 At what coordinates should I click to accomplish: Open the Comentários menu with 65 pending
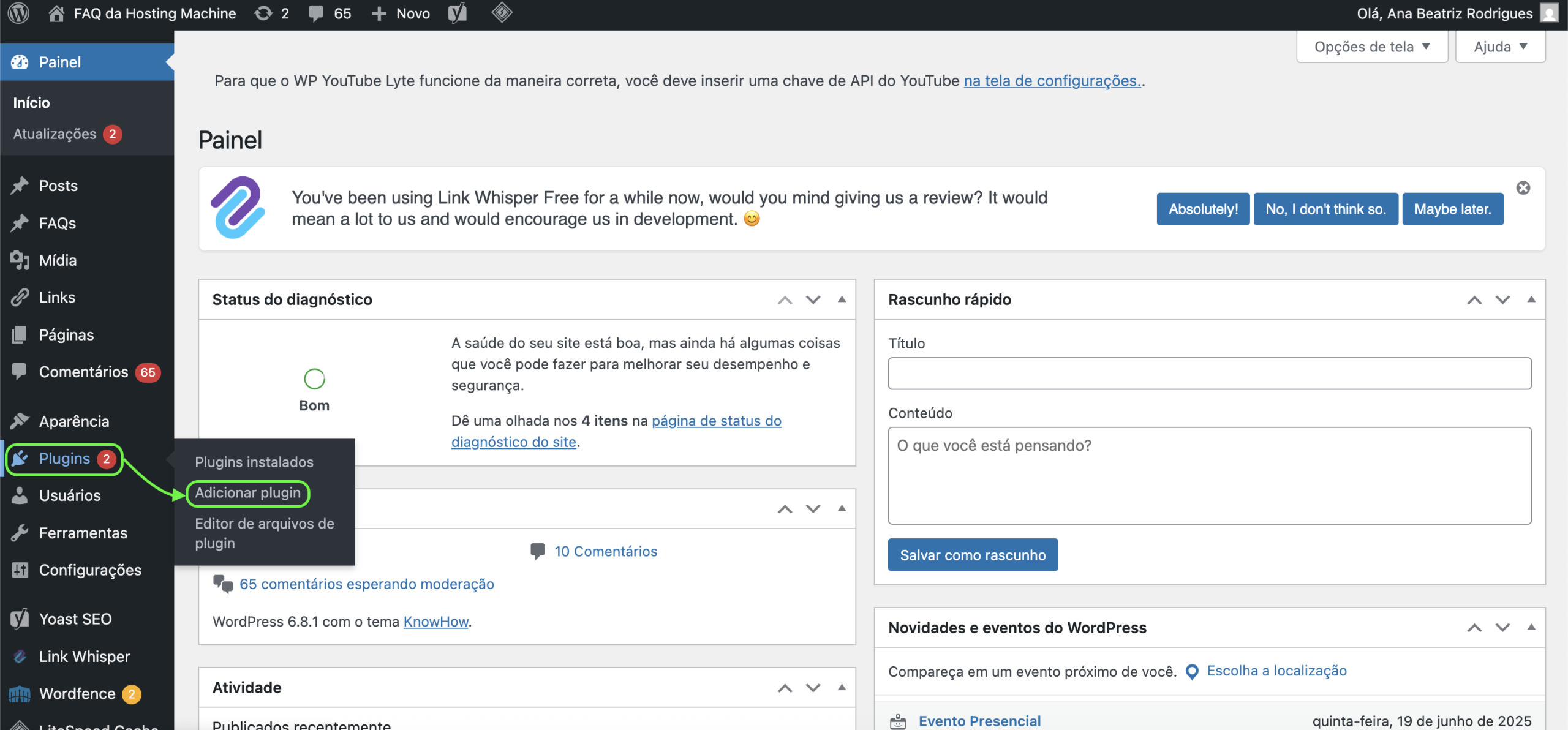point(87,372)
